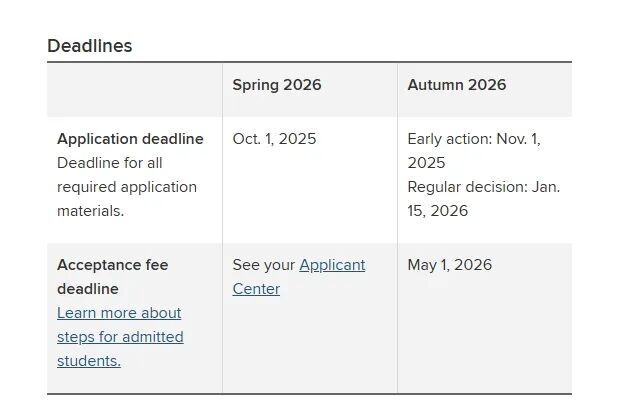Image resolution: width=625 pixels, height=406 pixels.
Task: Click the Early action Nov. 1, 2025 text
Action: click(x=474, y=151)
